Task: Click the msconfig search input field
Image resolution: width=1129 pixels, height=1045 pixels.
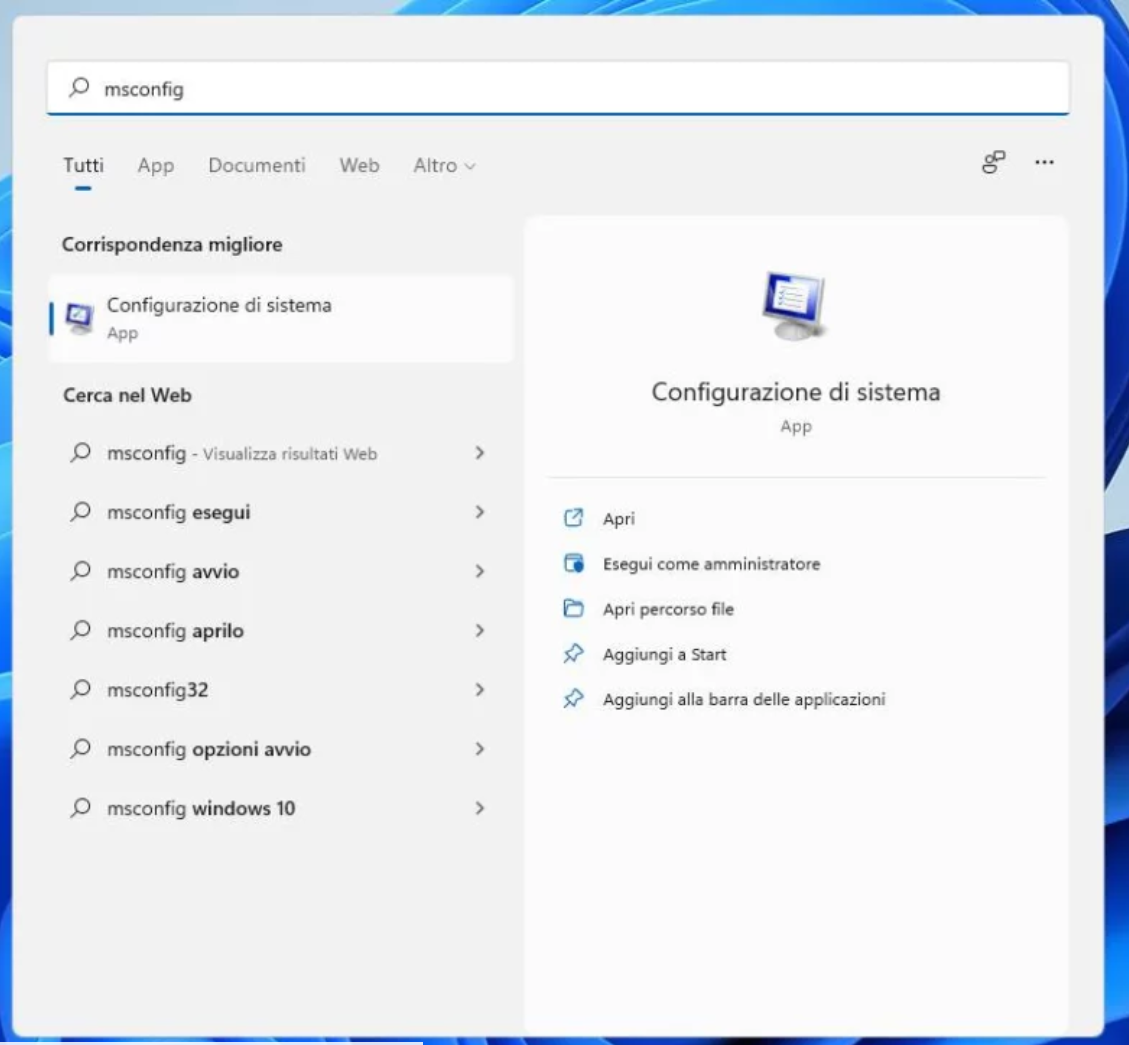Action: click(x=558, y=88)
